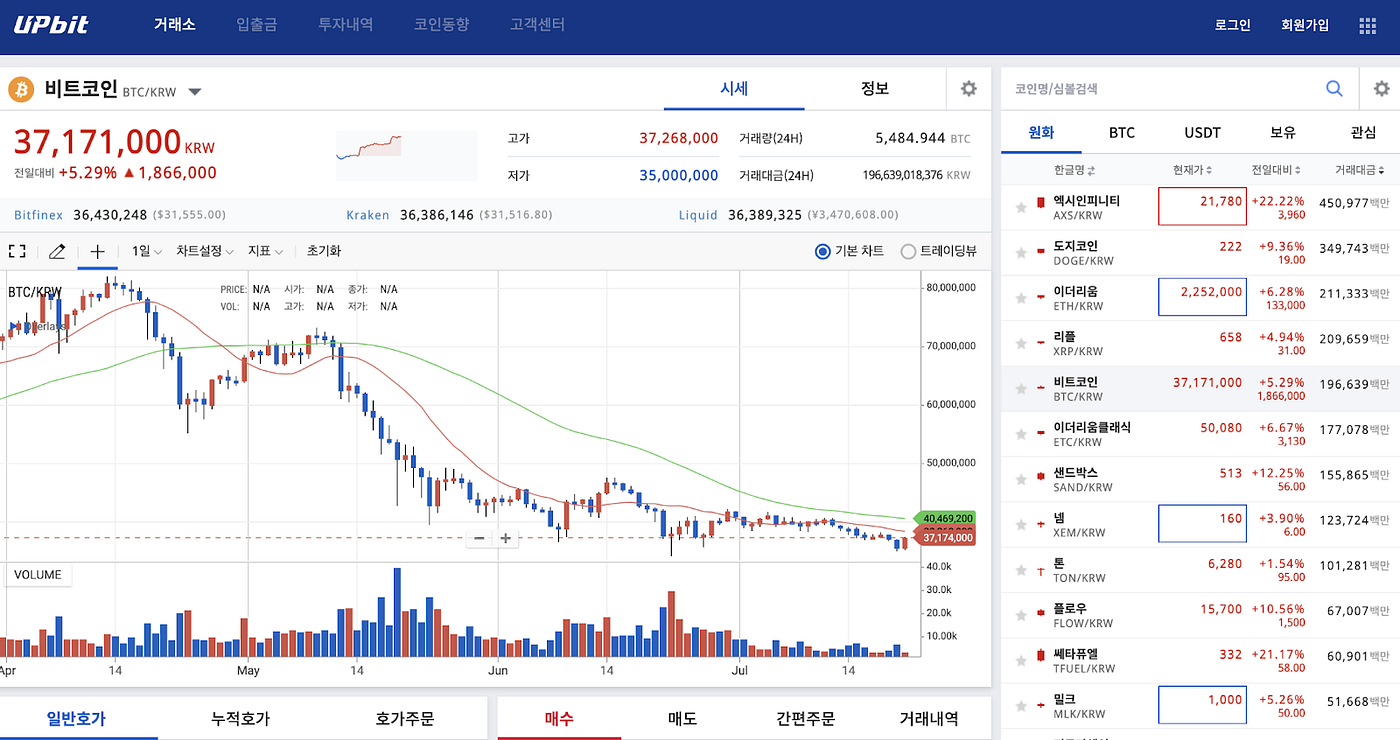Switch to 일반호가 tab

(76, 718)
